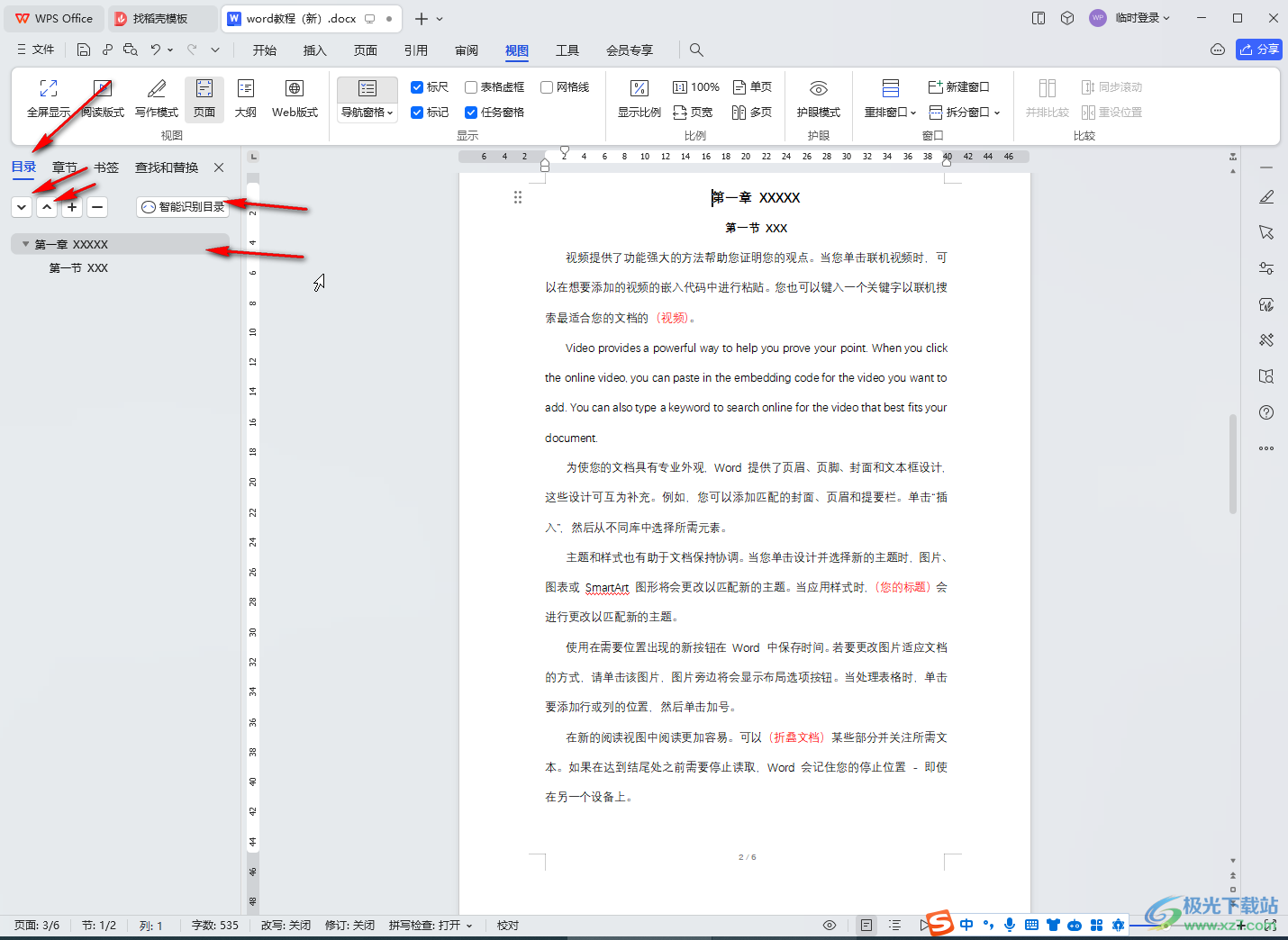The height and width of the screenshot is (940, 1288).
Task: Select 第一节 XXX in outline tree
Action: 78,268
